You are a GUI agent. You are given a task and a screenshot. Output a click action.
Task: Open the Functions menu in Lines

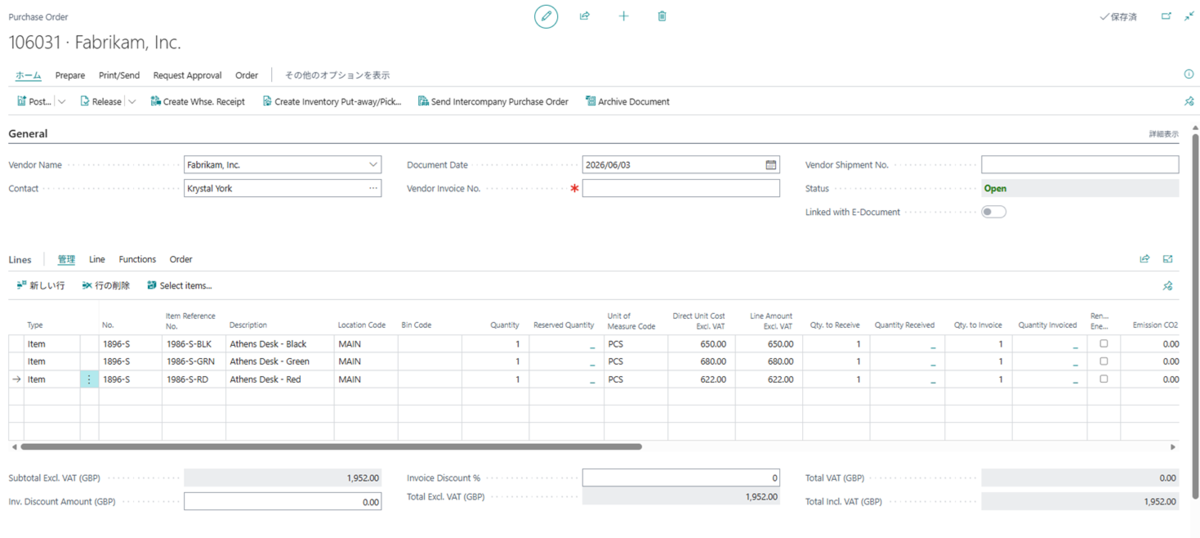point(137,259)
